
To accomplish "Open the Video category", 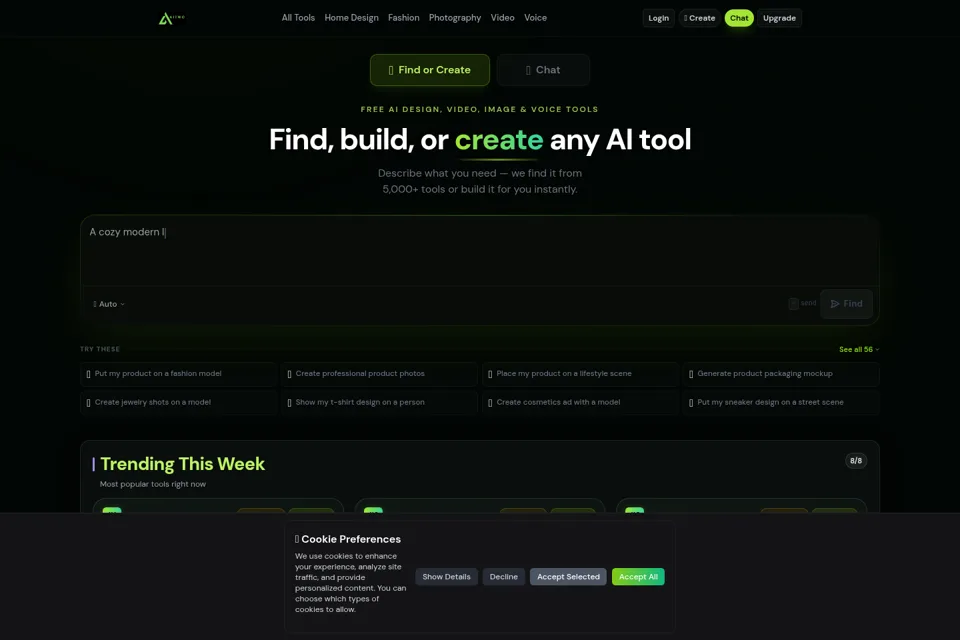I will pyautogui.click(x=503, y=18).
